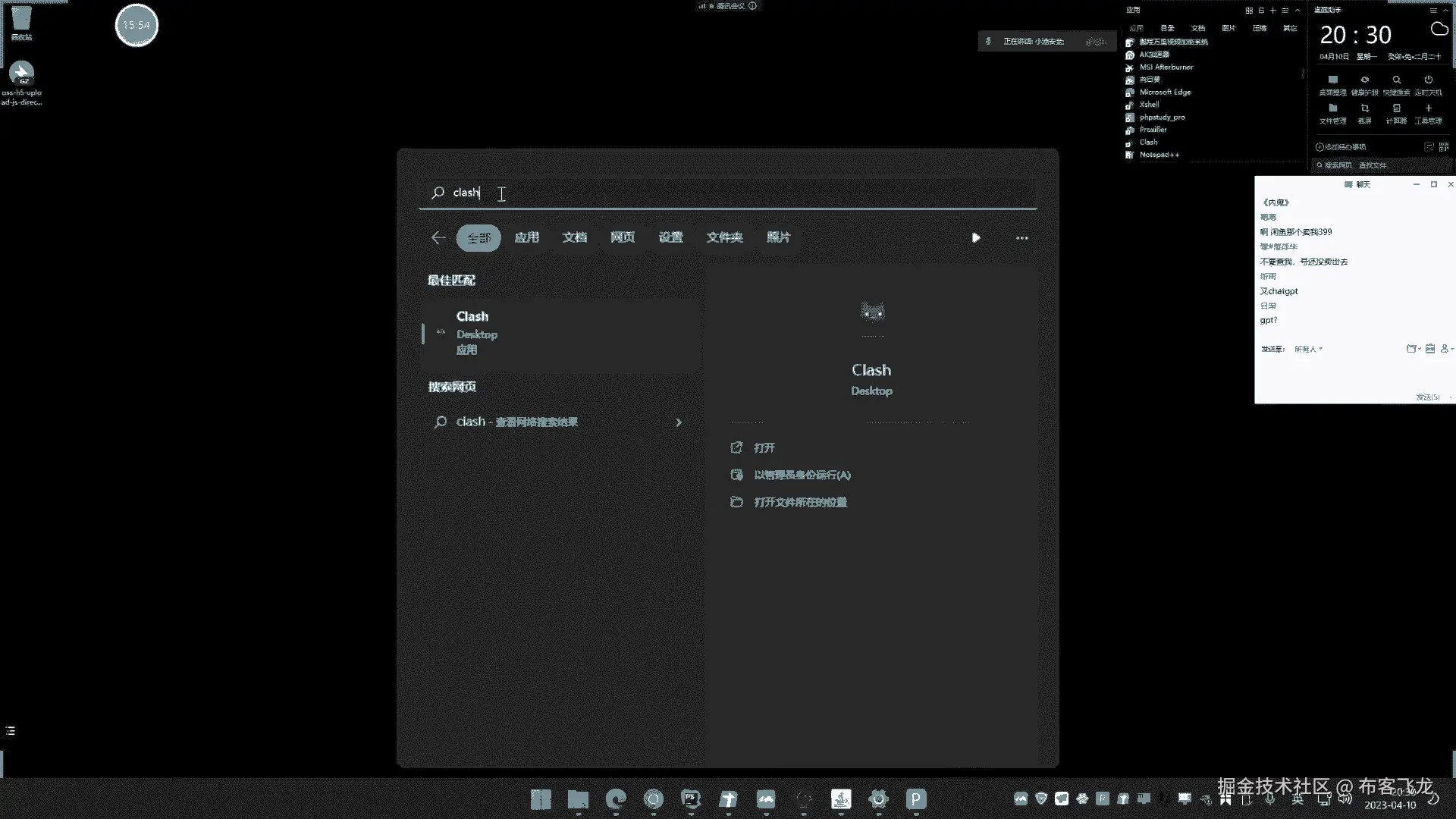Click the 定时关机 power icon
The height and width of the screenshot is (819, 1456).
point(1428,80)
